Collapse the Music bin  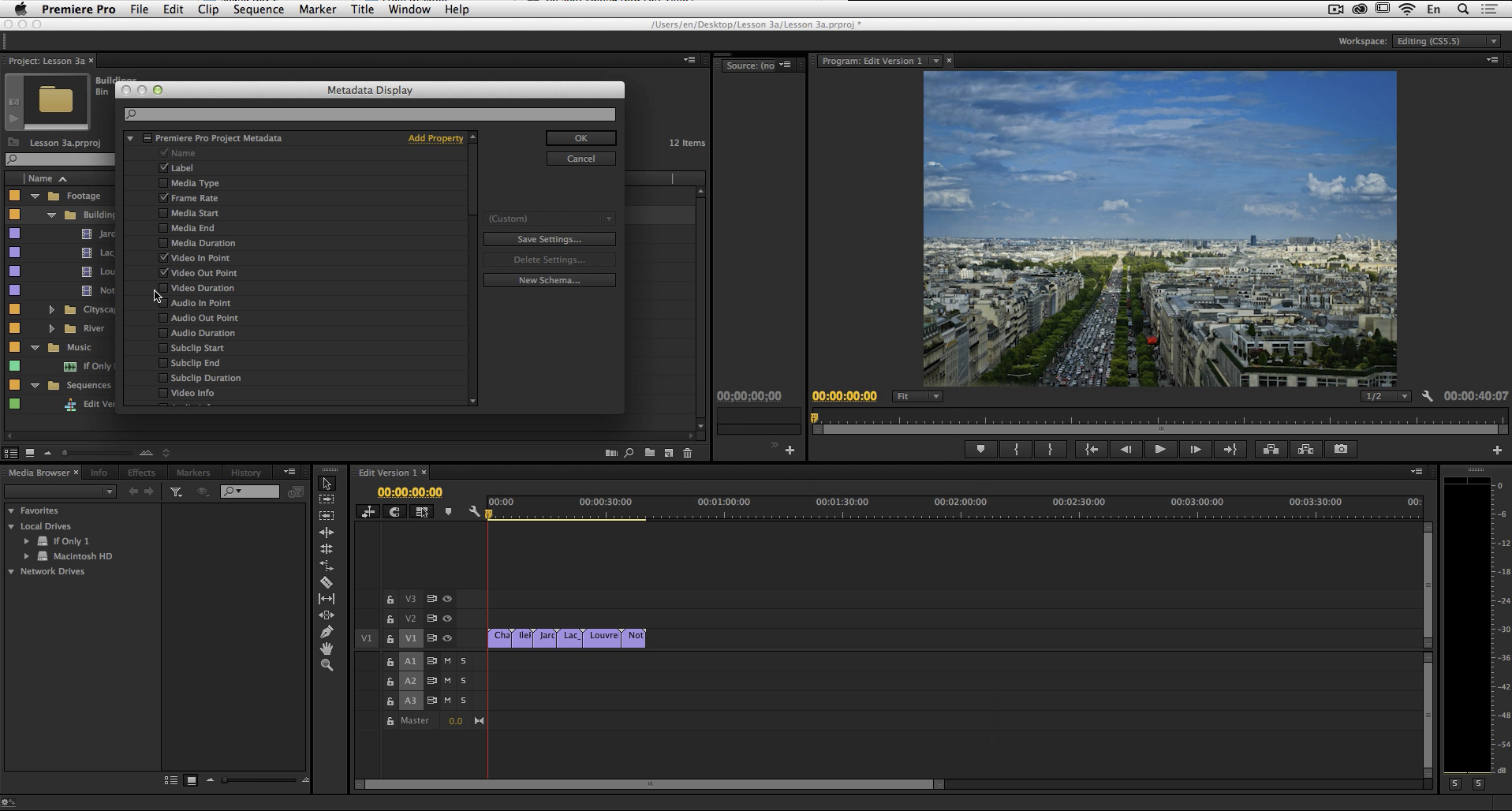pos(35,347)
